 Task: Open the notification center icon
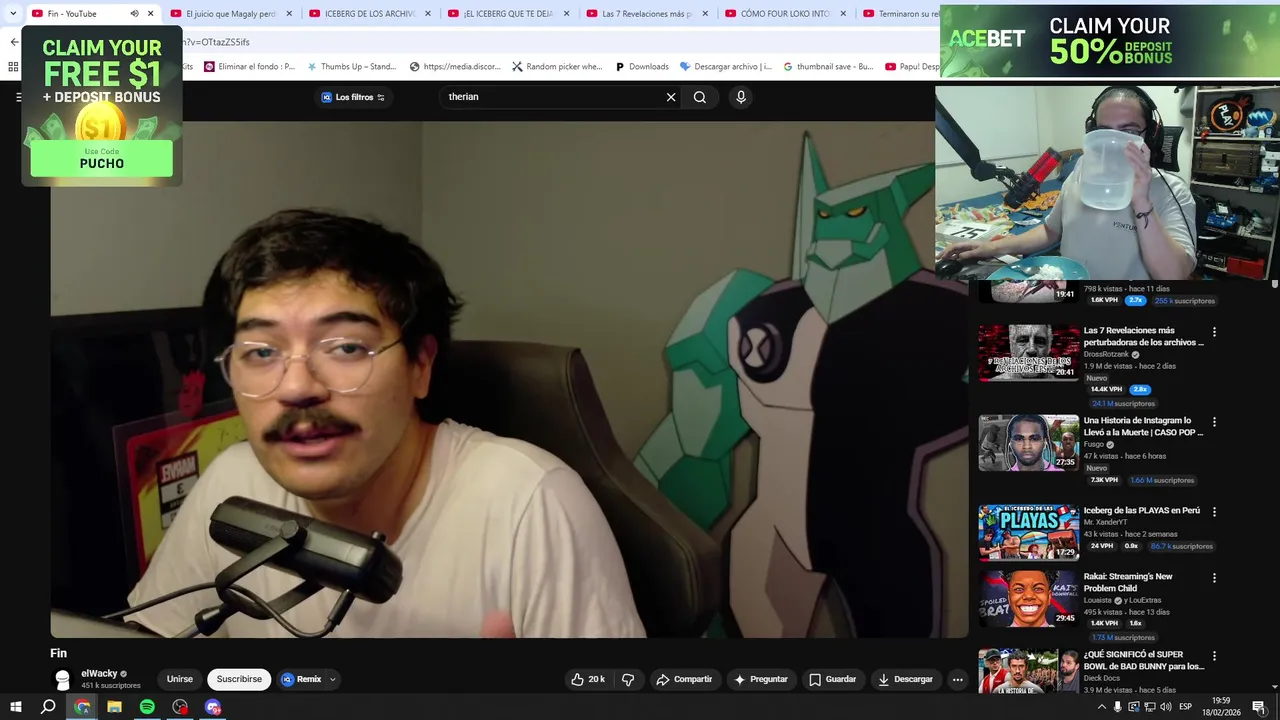pyautogui.click(x=1259, y=707)
